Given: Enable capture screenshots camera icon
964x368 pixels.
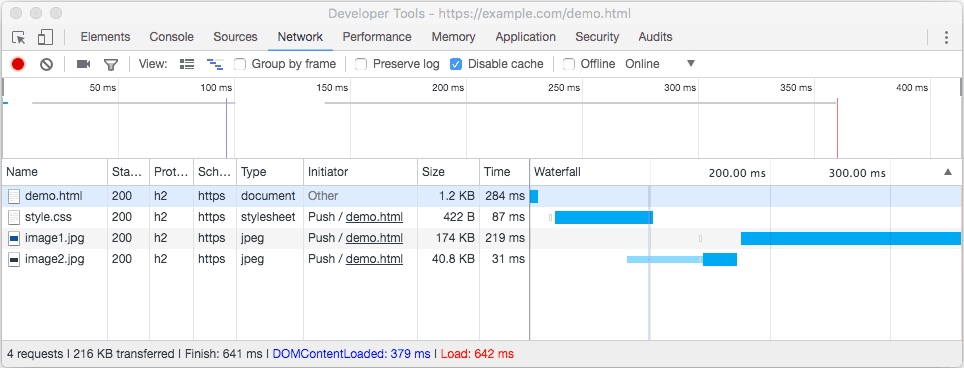Looking at the screenshot, I should pyautogui.click(x=83, y=64).
